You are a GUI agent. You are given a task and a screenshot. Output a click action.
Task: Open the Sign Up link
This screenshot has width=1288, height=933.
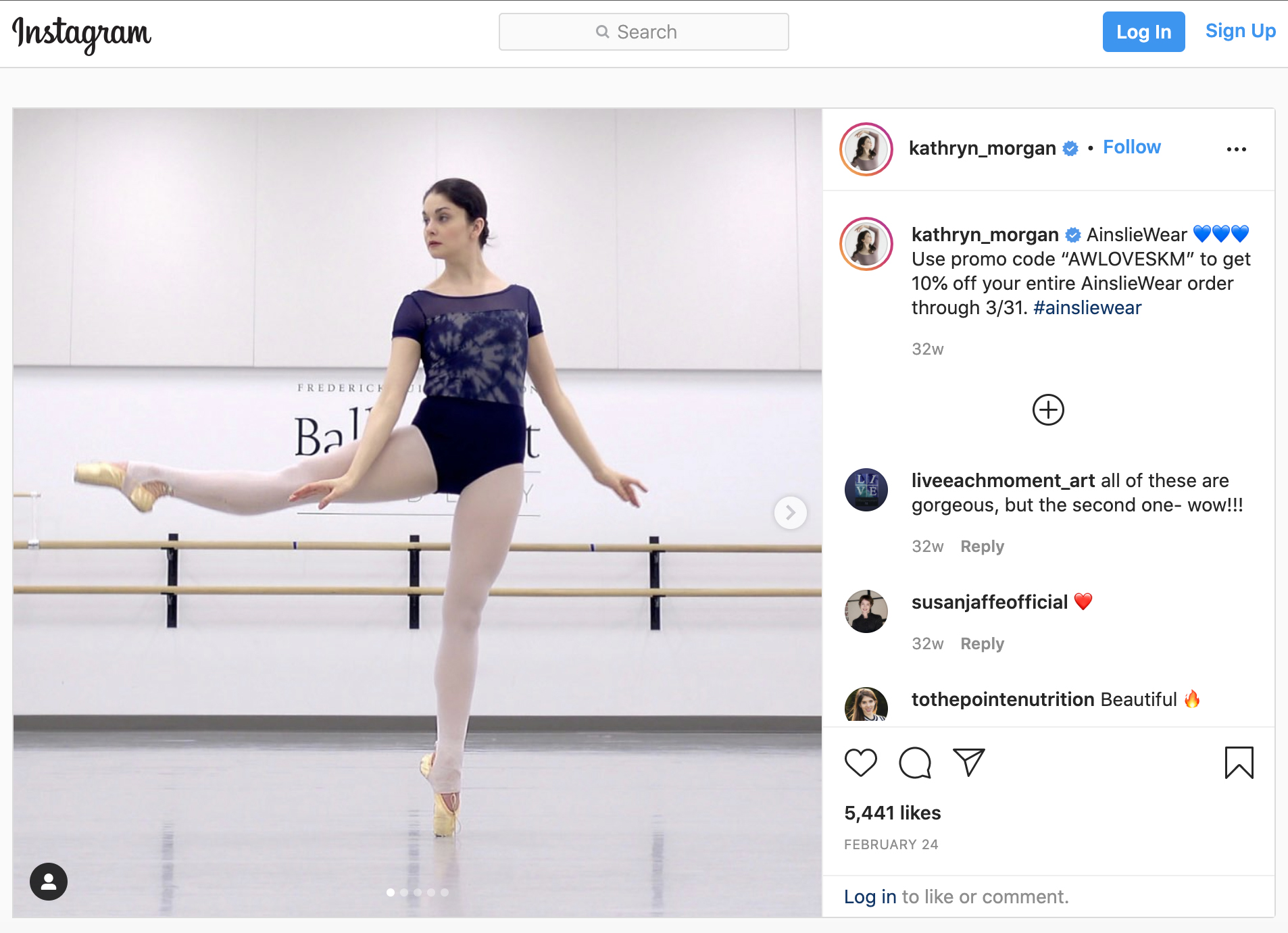[x=1240, y=31]
